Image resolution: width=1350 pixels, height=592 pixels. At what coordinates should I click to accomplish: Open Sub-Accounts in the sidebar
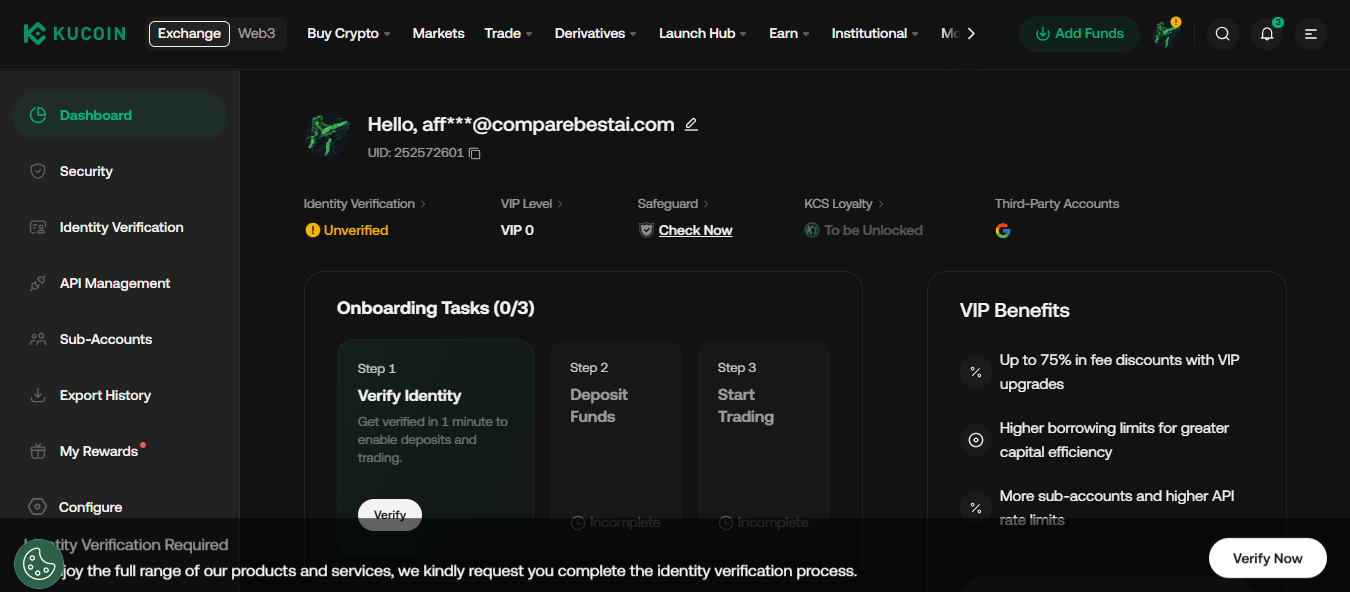119,339
